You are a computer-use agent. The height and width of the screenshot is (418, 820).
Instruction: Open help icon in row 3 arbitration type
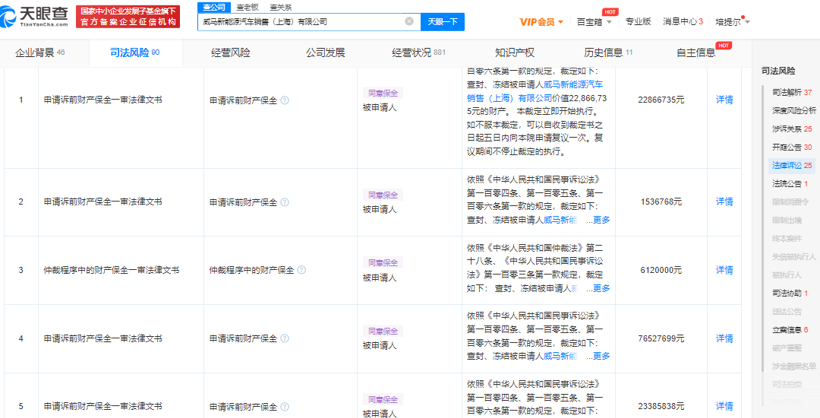click(301, 270)
